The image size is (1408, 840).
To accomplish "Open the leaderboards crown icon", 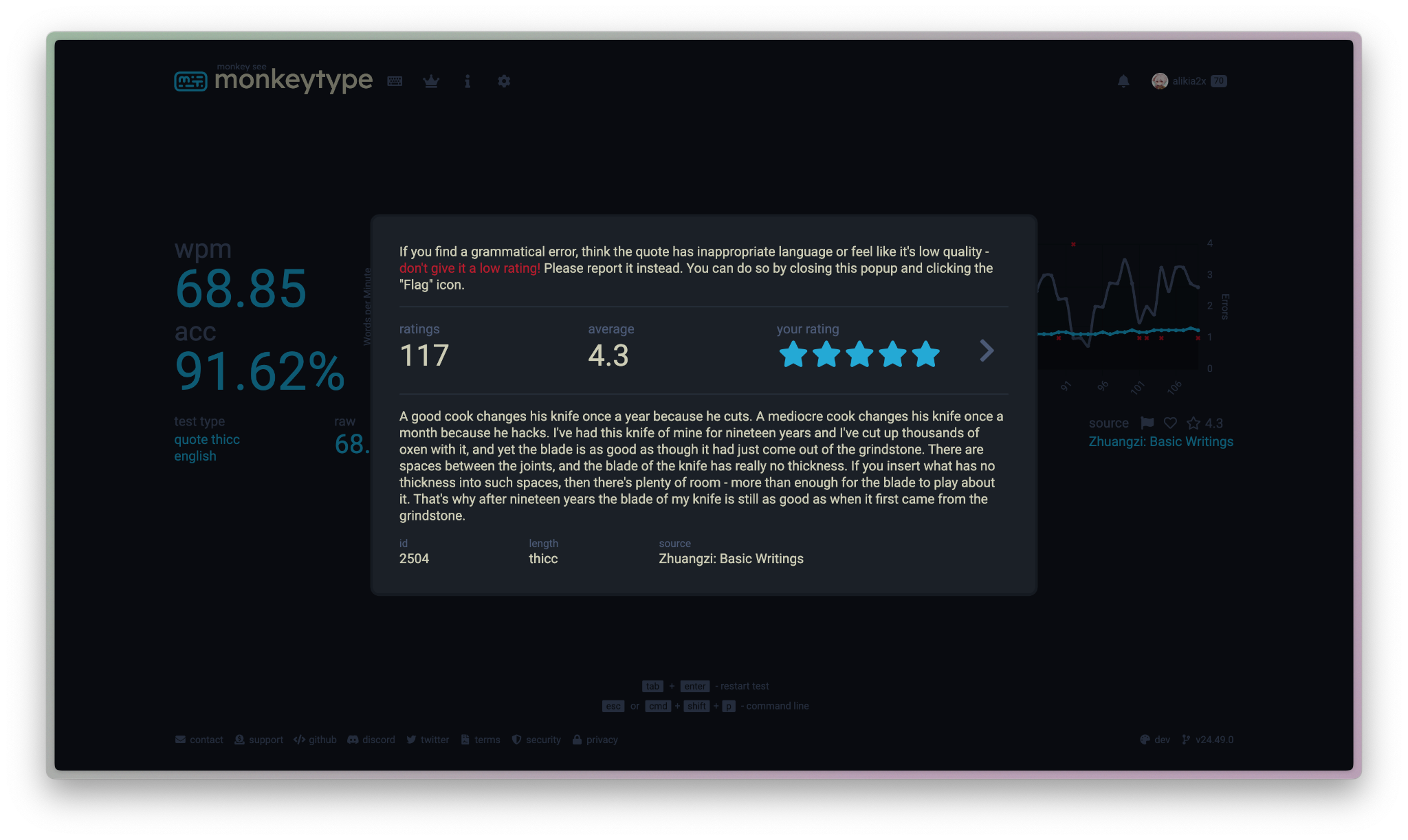I will 431,81.
